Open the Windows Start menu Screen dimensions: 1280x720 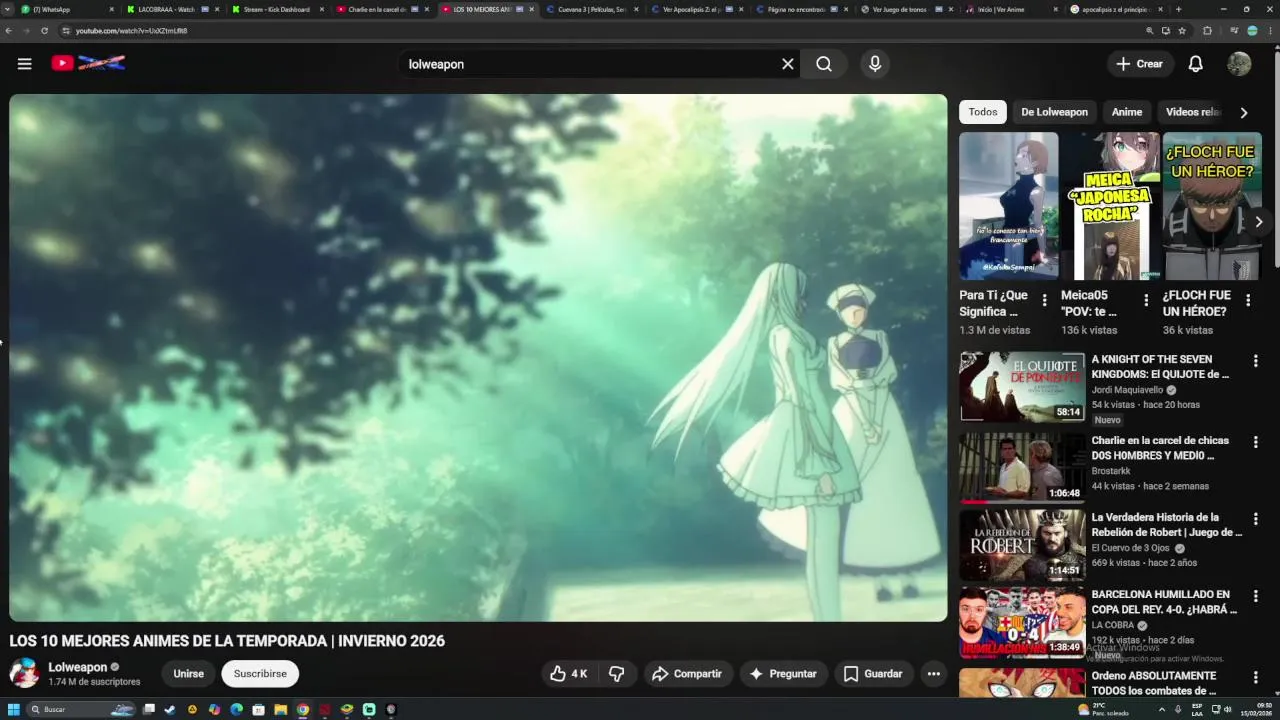(14, 709)
